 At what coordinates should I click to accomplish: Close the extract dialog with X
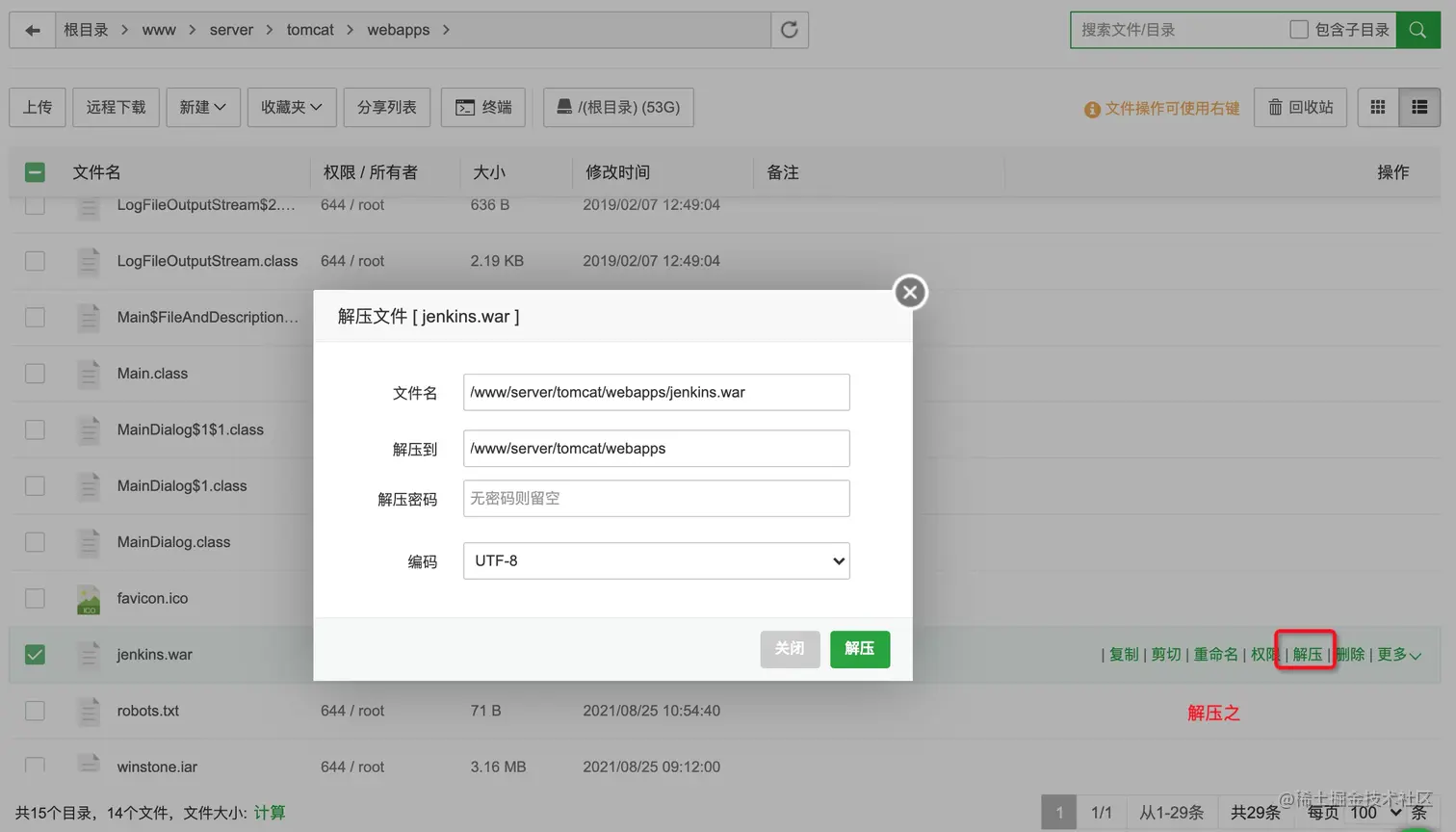pyautogui.click(x=910, y=292)
